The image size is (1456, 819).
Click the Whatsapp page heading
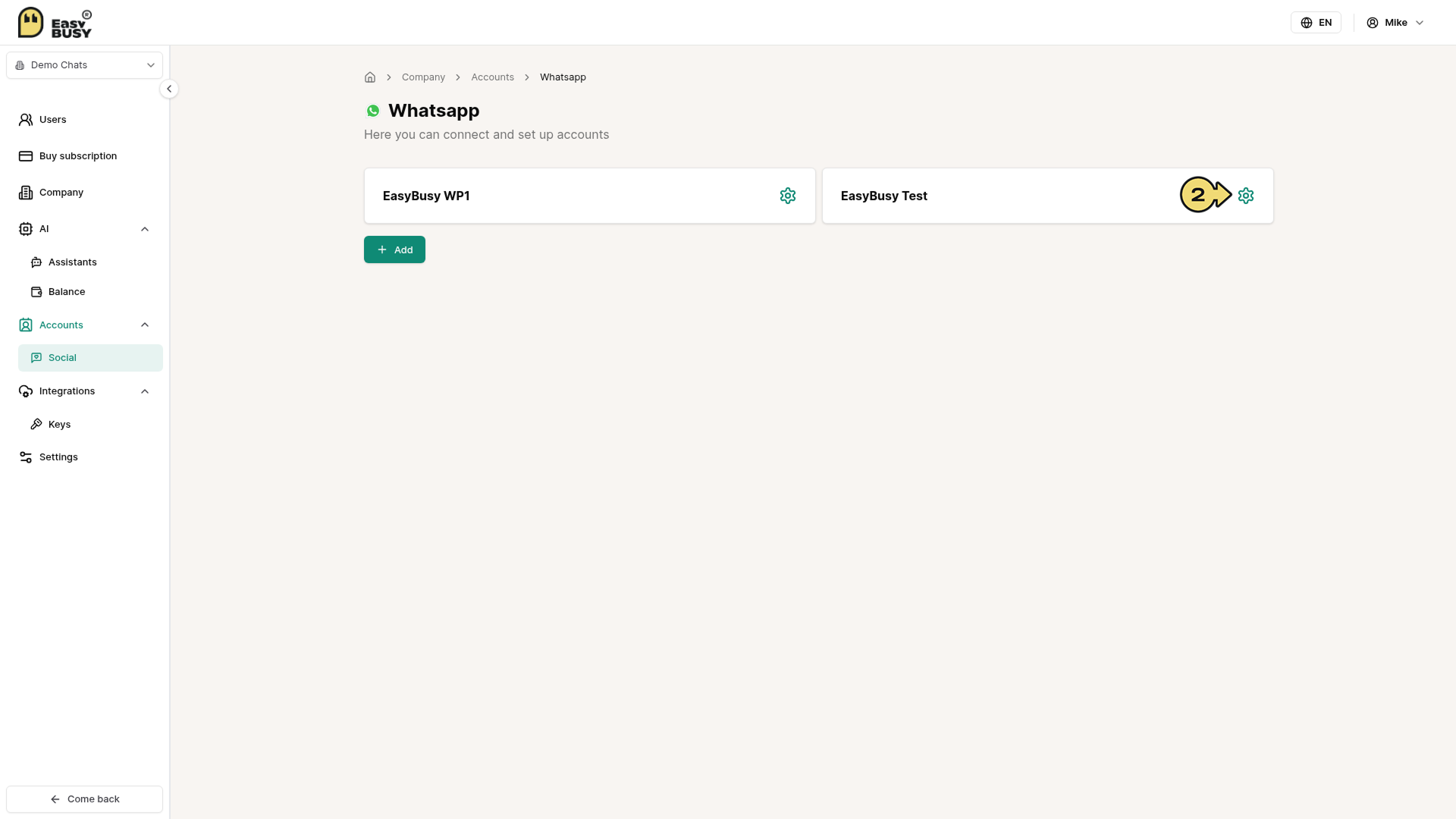coord(434,111)
